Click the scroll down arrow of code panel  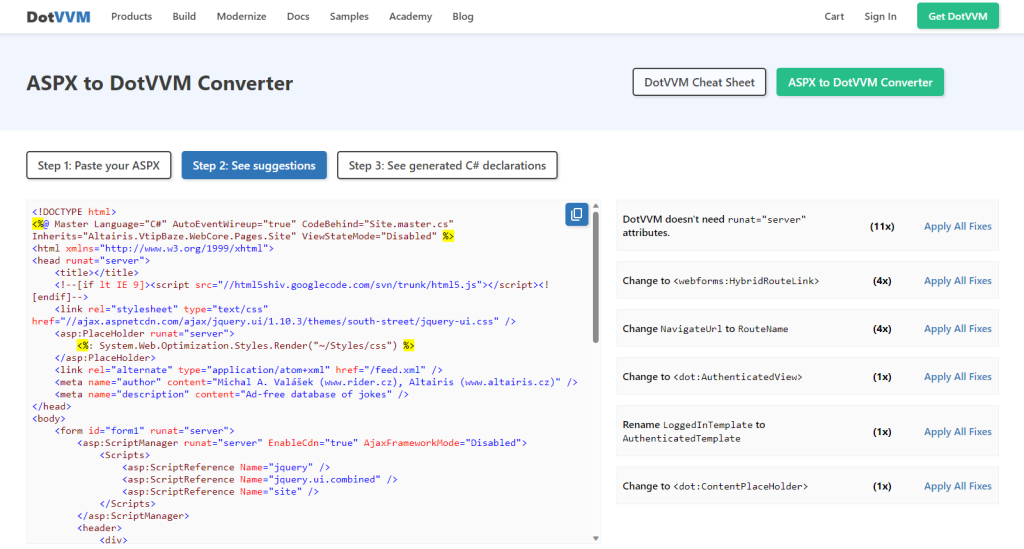pyautogui.click(x=596, y=539)
